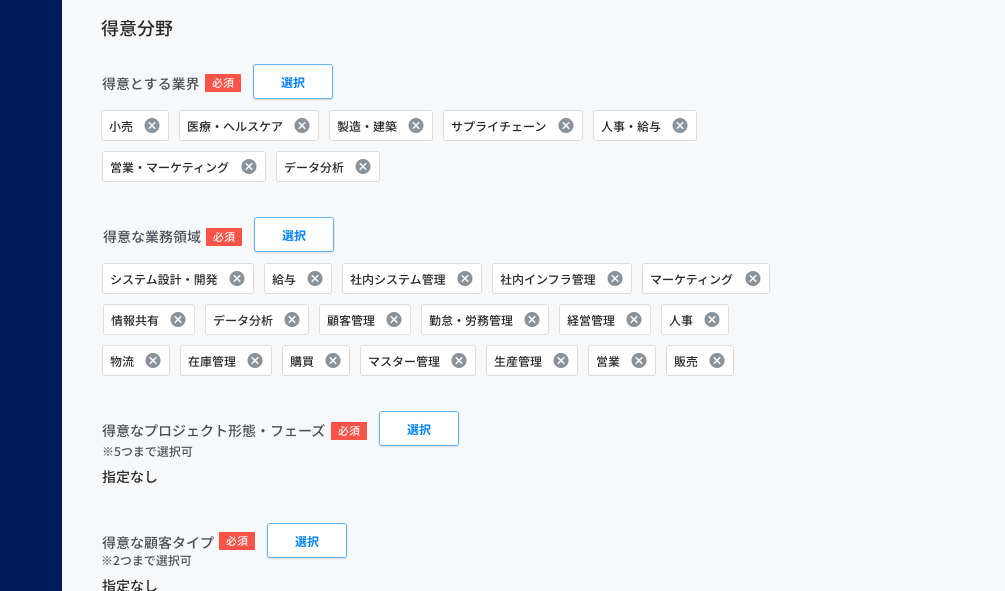The image size is (1005, 591).
Task: Remove the 小売 industry tag
Action: pos(152,126)
